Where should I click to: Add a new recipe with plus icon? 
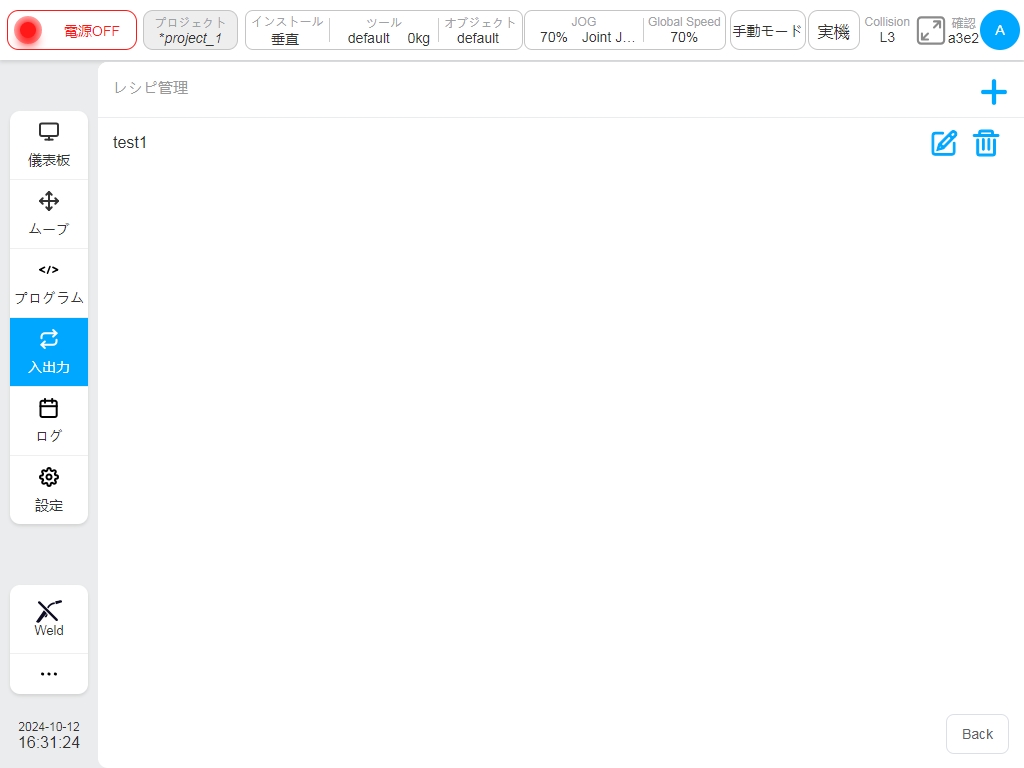tap(993, 92)
